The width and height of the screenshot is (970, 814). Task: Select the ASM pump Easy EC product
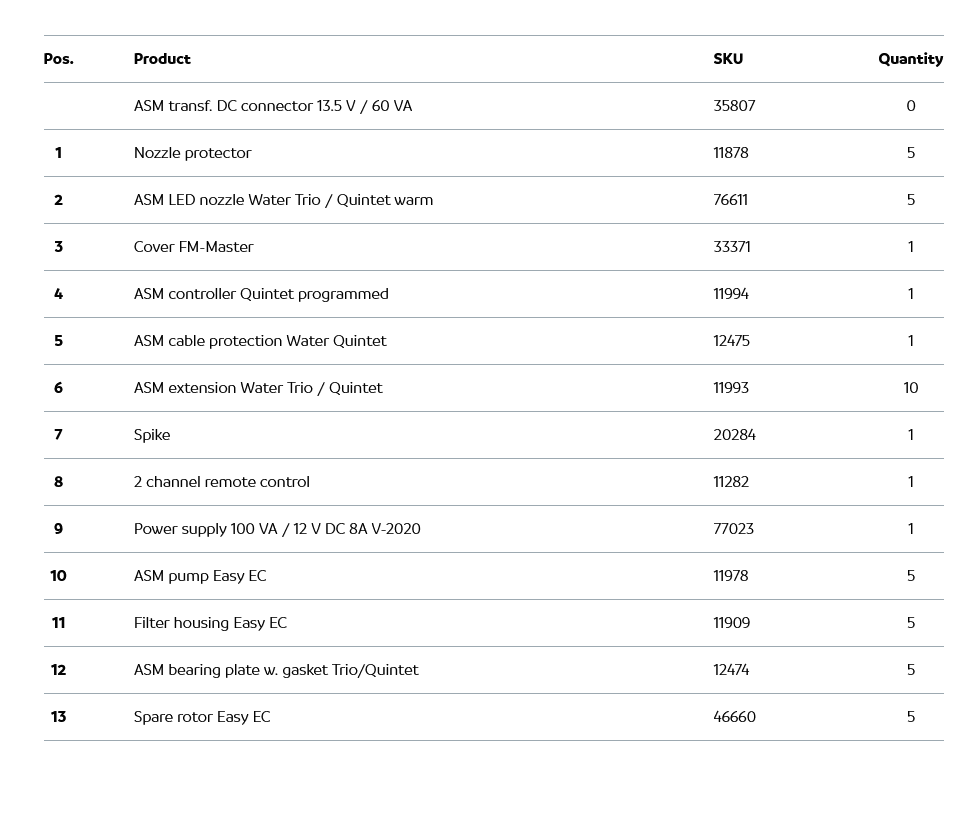(200, 576)
